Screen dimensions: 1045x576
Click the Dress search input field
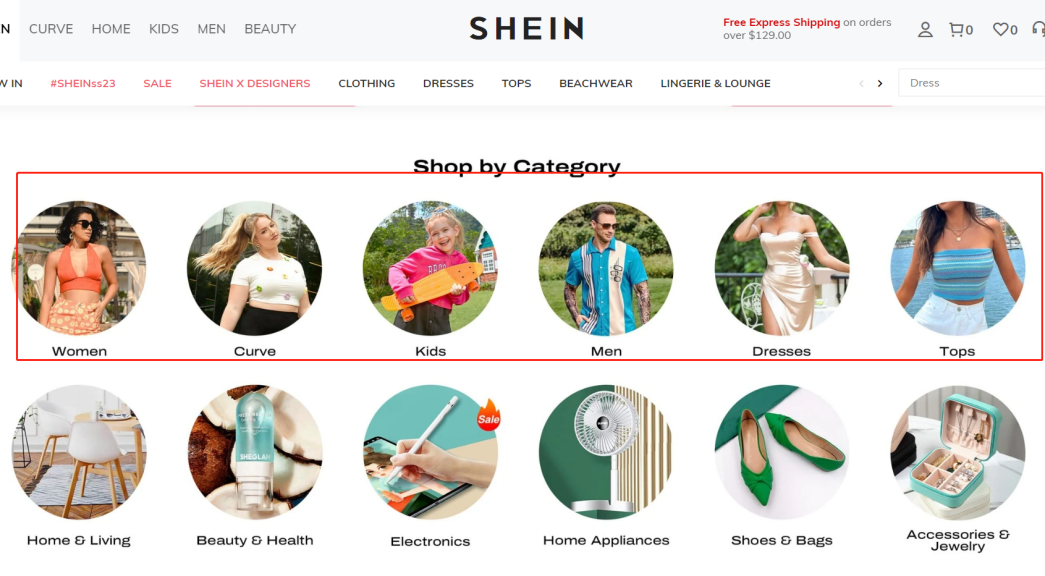[972, 83]
